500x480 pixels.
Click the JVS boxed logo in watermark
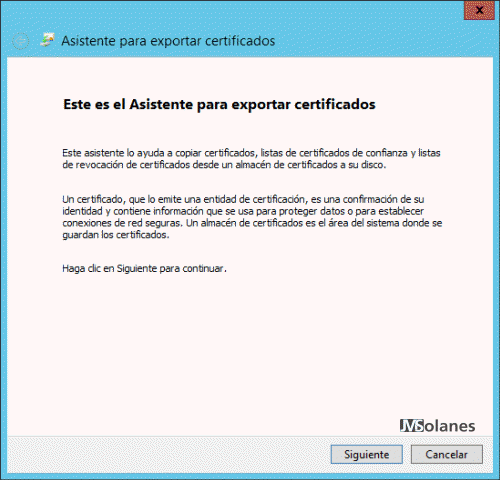[412, 426]
